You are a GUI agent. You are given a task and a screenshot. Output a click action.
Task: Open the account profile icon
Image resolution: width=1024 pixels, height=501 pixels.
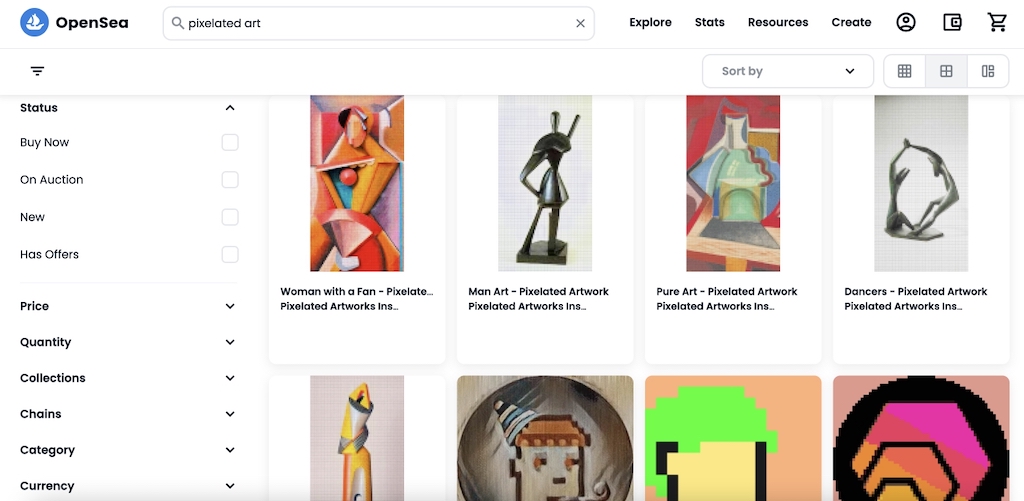point(906,22)
